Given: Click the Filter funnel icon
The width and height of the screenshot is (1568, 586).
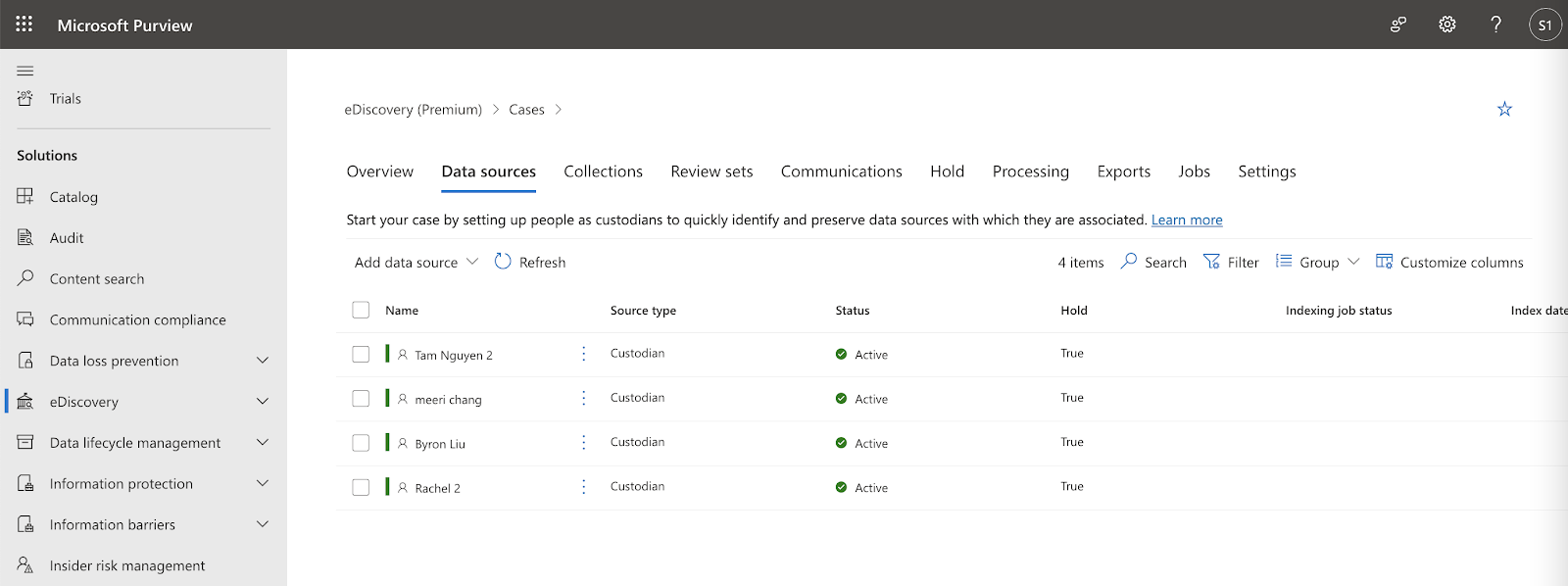Looking at the screenshot, I should pyautogui.click(x=1212, y=262).
